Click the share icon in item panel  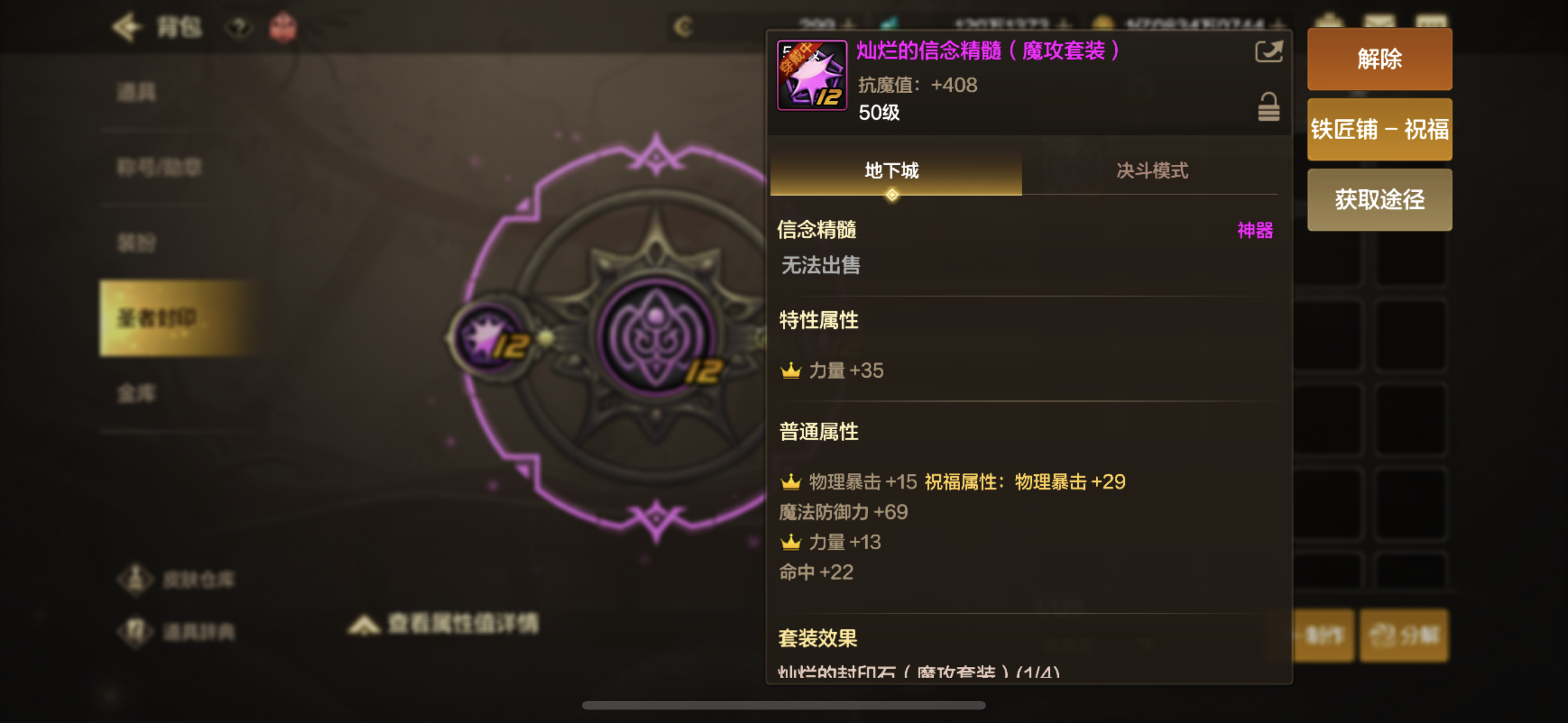[x=1269, y=51]
